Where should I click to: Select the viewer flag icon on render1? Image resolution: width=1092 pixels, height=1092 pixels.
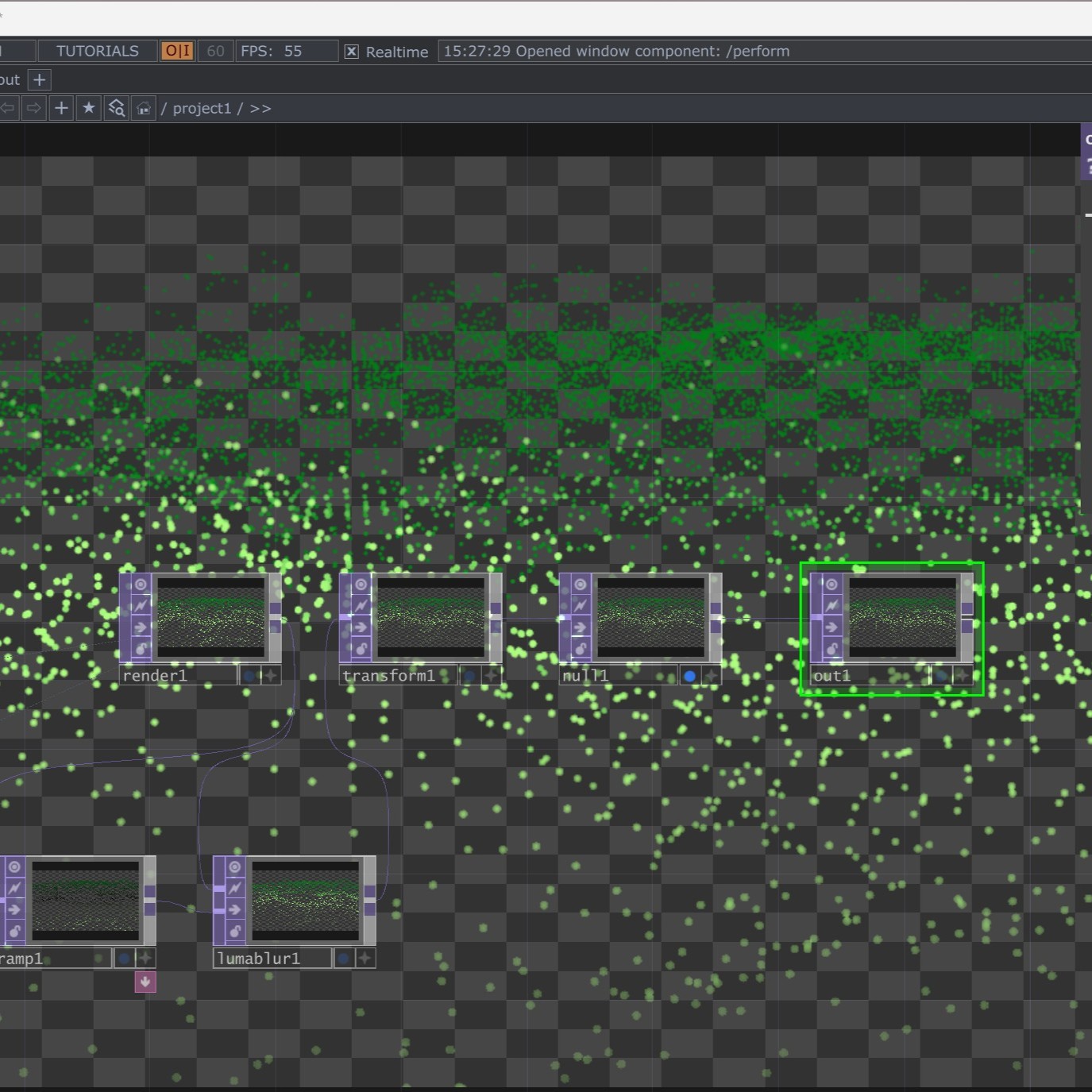tap(140, 585)
